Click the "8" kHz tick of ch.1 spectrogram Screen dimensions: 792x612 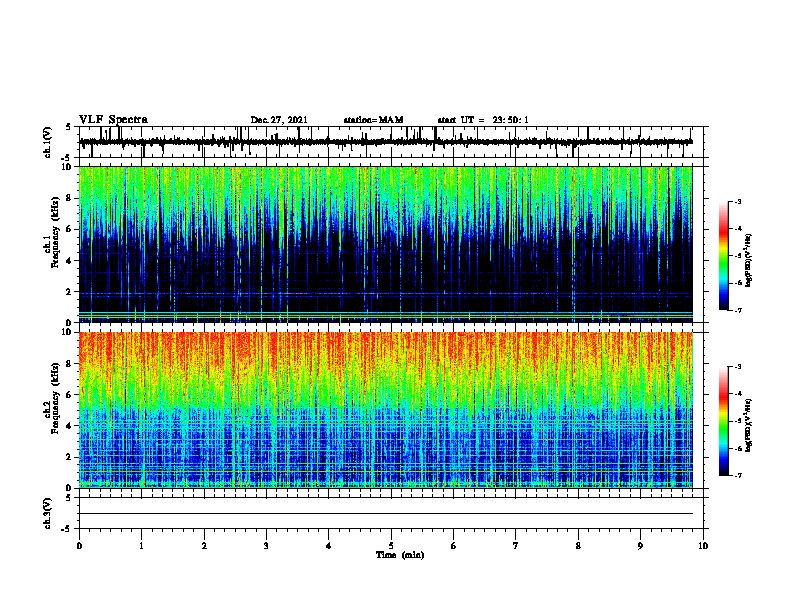click(x=70, y=198)
